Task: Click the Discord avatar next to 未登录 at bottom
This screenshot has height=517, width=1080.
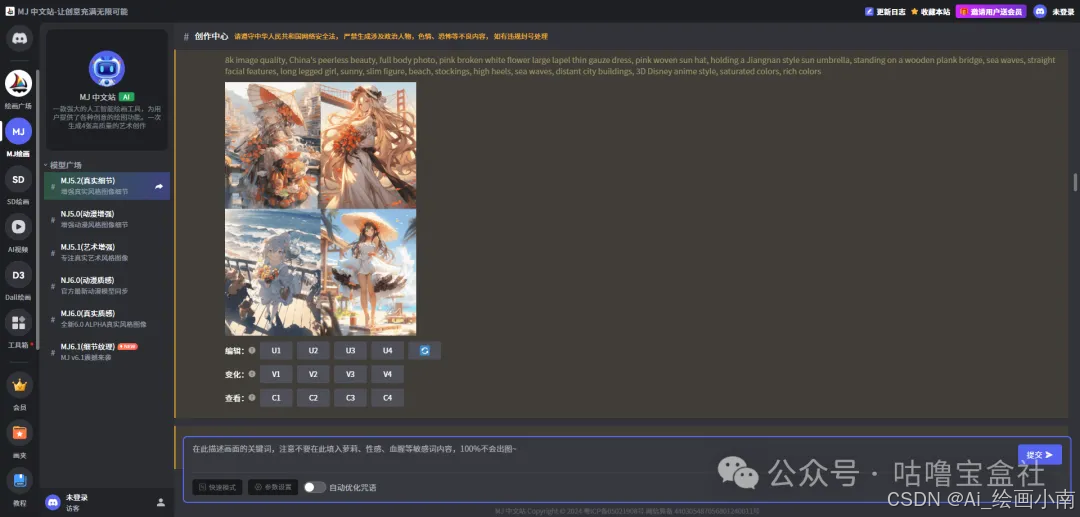Action: [53, 502]
